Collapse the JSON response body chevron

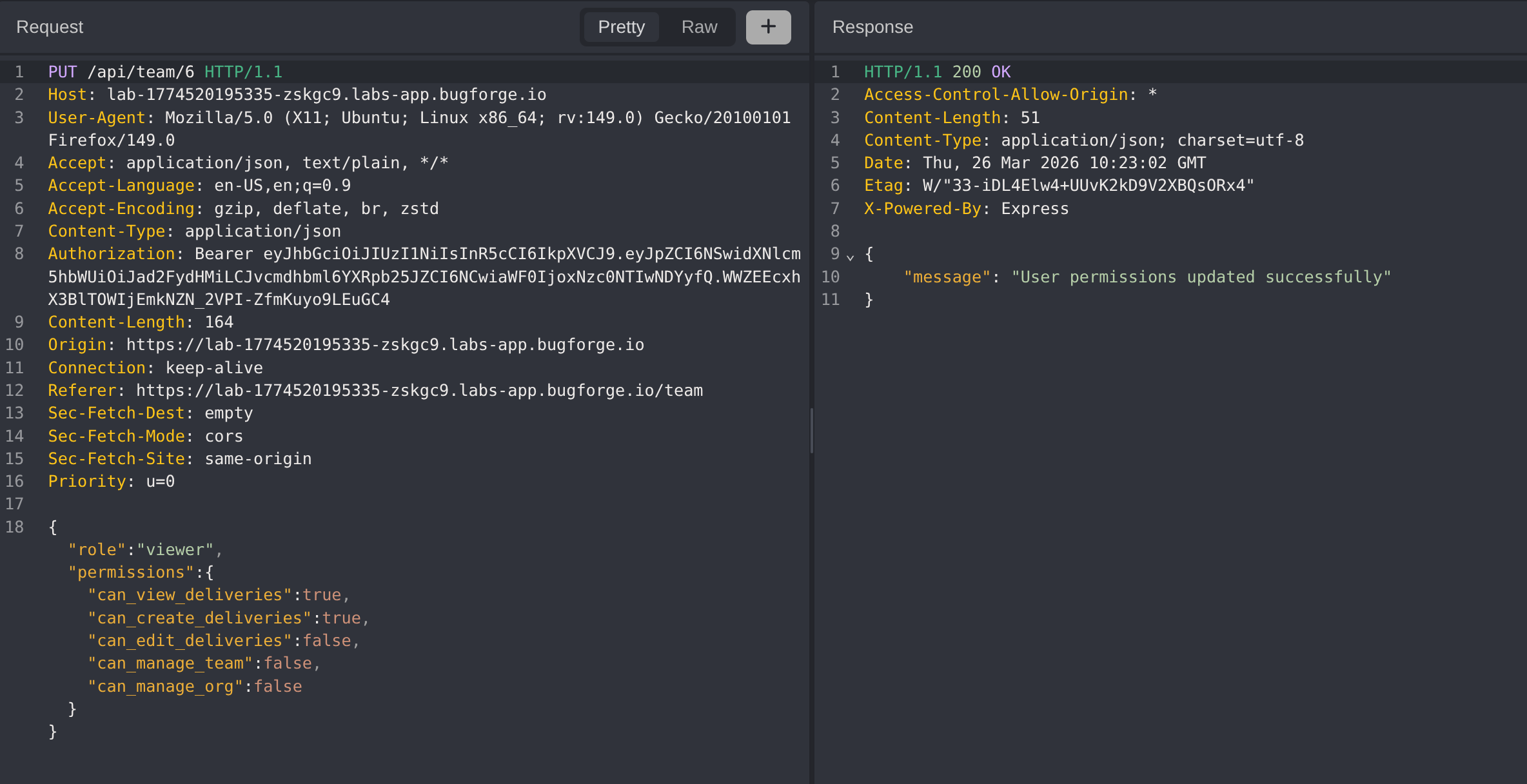click(x=851, y=257)
